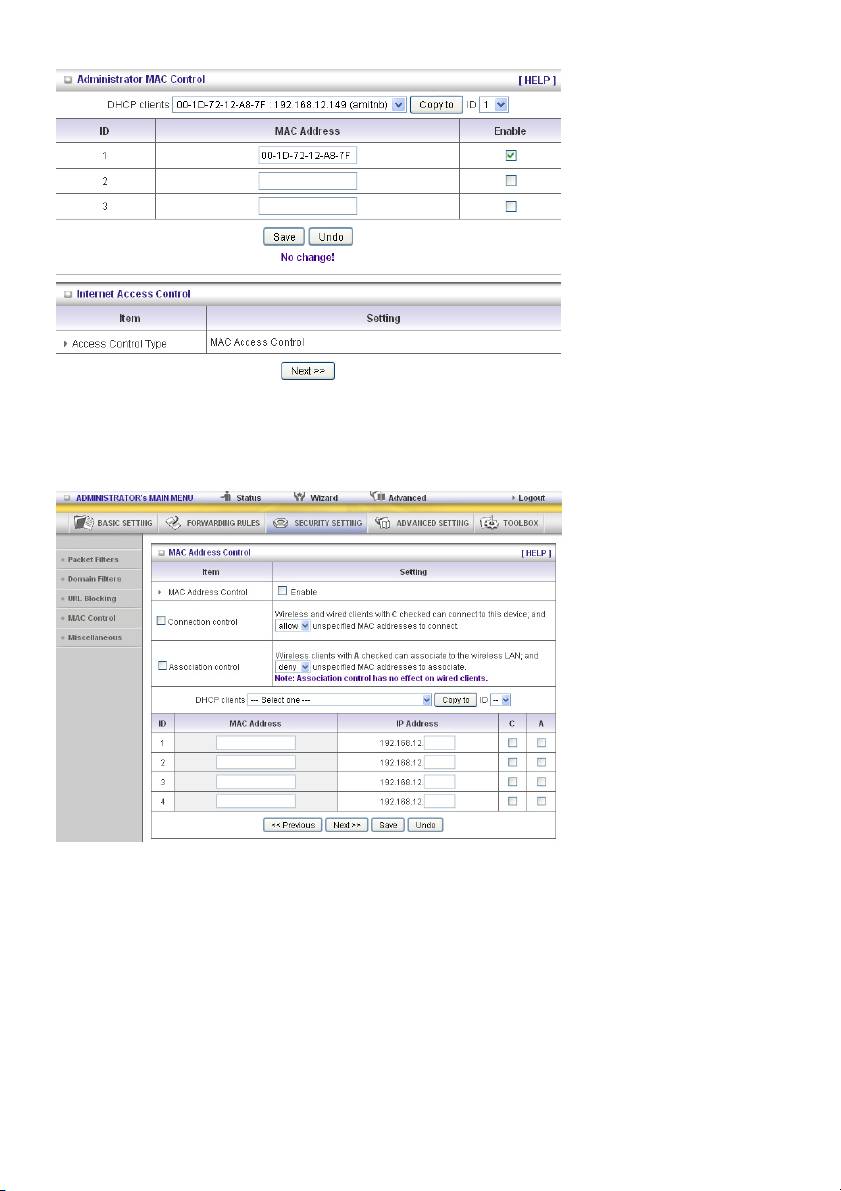Uncheck Enable for administrator MAC ID 1
Screen dimensions: 841x1191
coord(511,155)
